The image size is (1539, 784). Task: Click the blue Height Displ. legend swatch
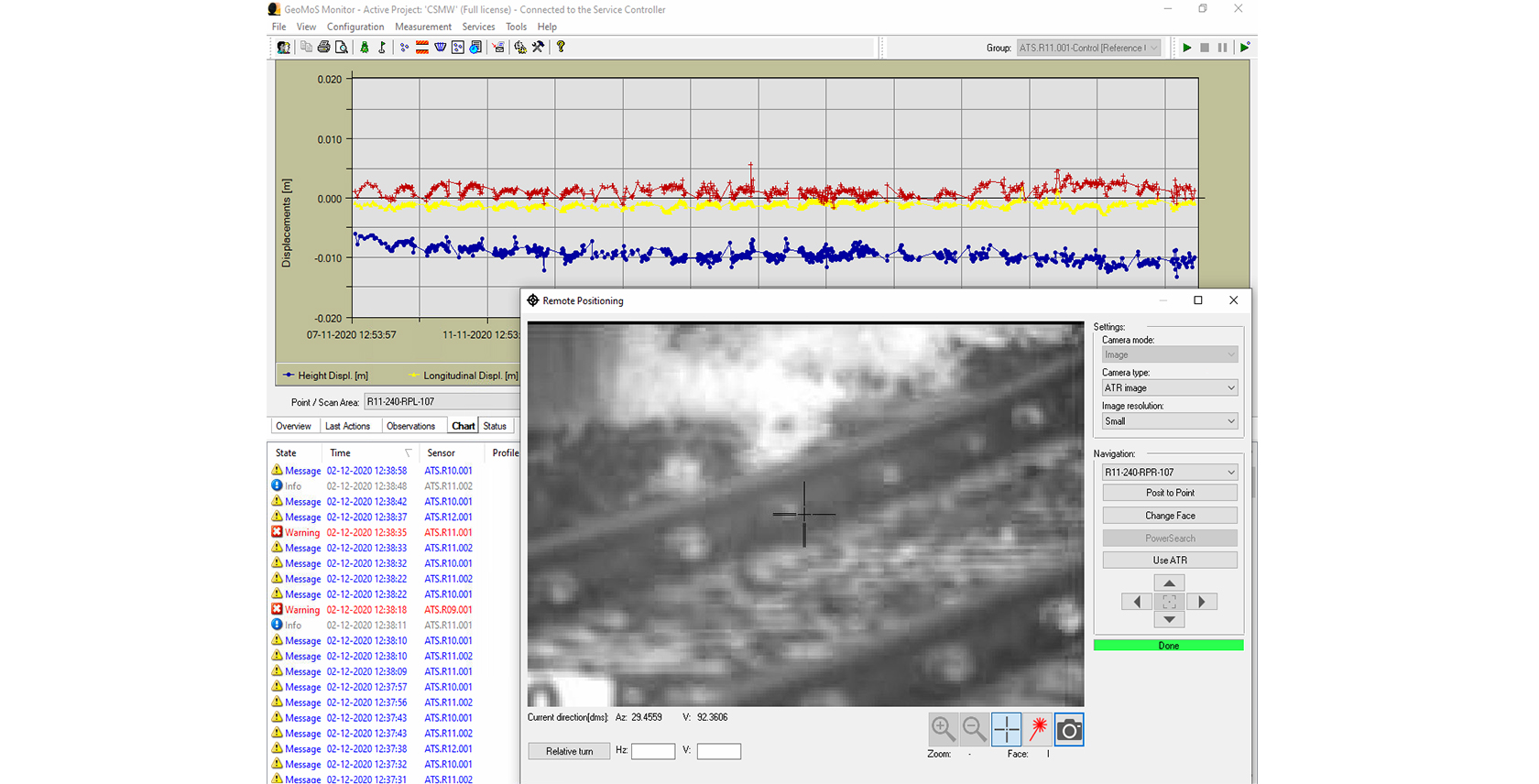288,376
